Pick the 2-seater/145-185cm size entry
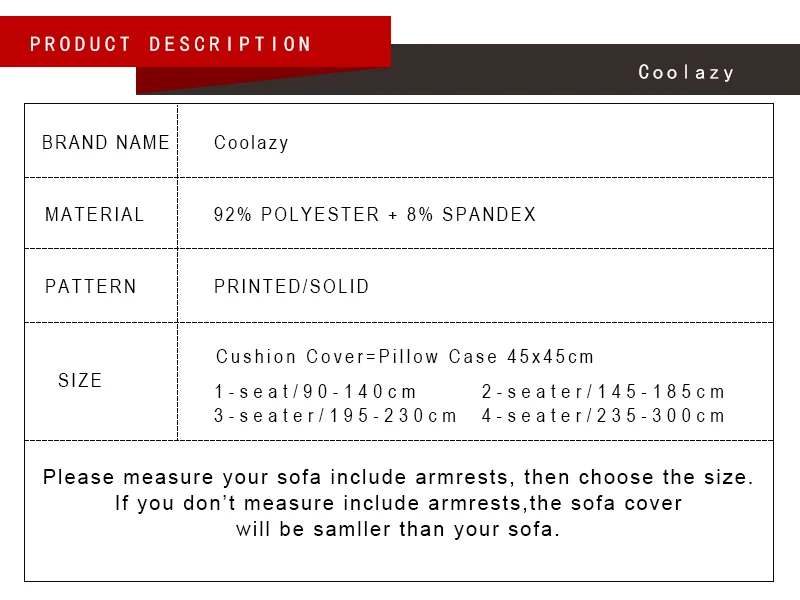Screen dimensions: 800x600 point(603,392)
